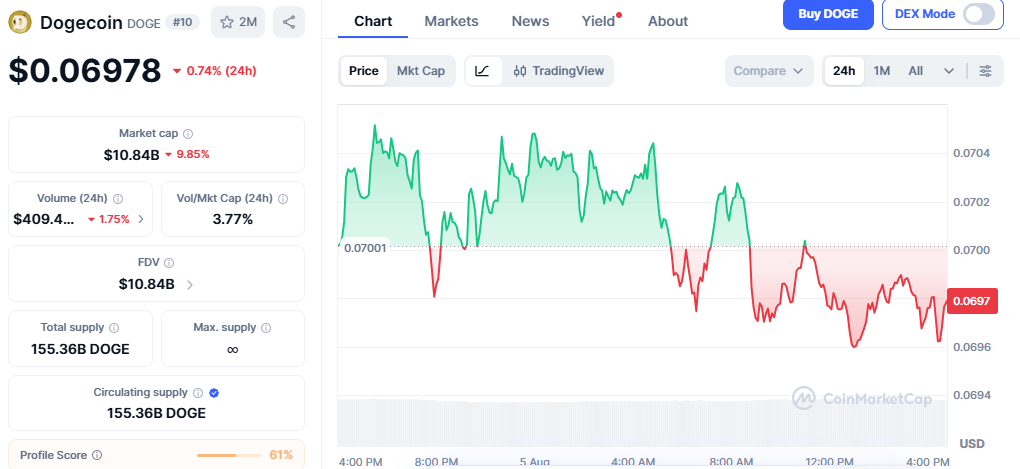The width and height of the screenshot is (1020, 469).
Task: Click the Circulating supply info icon
Action: click(198, 393)
